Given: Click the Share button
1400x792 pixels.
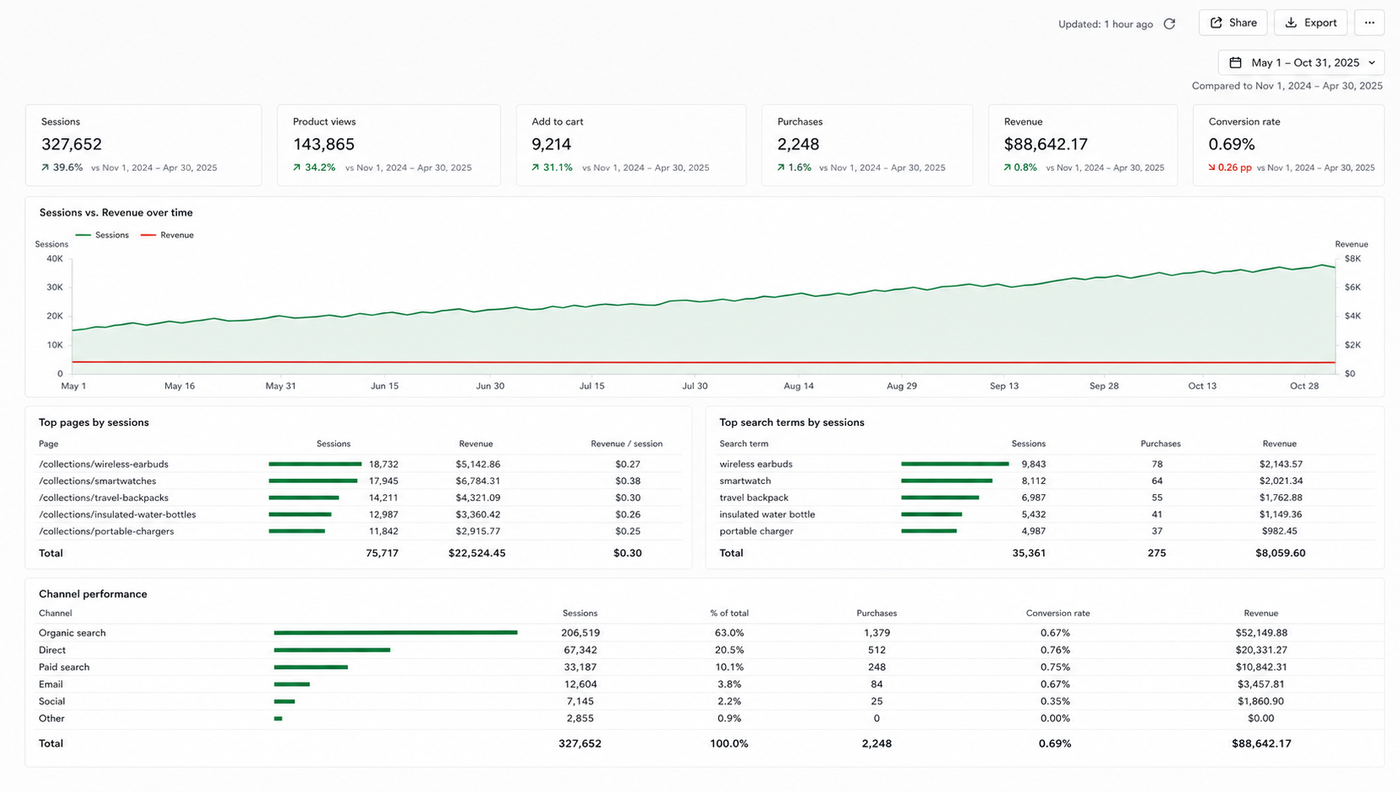Looking at the screenshot, I should [1233, 23].
